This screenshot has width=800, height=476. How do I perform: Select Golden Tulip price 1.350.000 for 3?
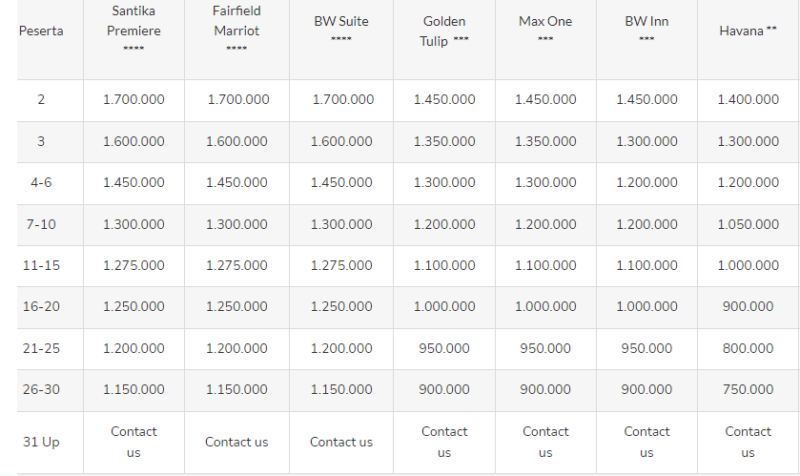point(444,141)
